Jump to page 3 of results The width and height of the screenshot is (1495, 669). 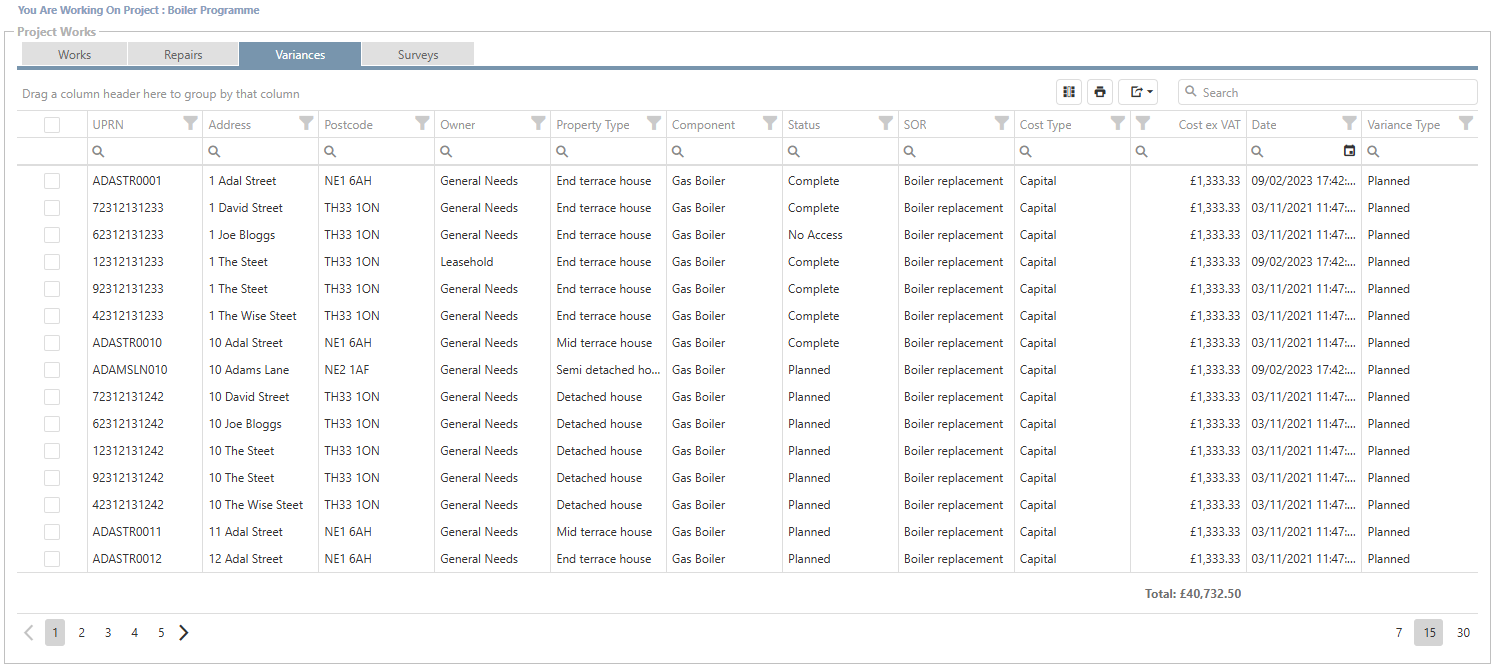tap(108, 633)
